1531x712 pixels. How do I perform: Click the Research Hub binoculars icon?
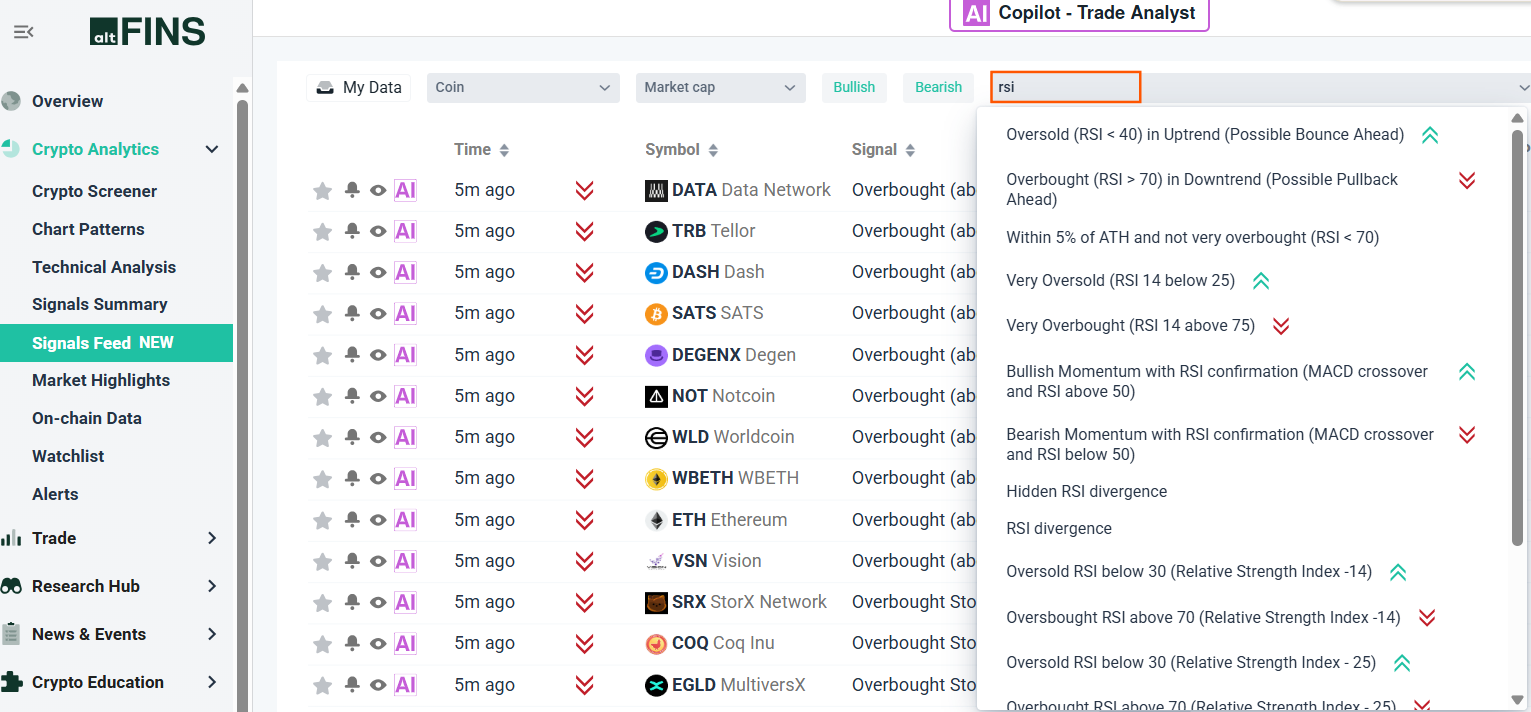[11, 586]
